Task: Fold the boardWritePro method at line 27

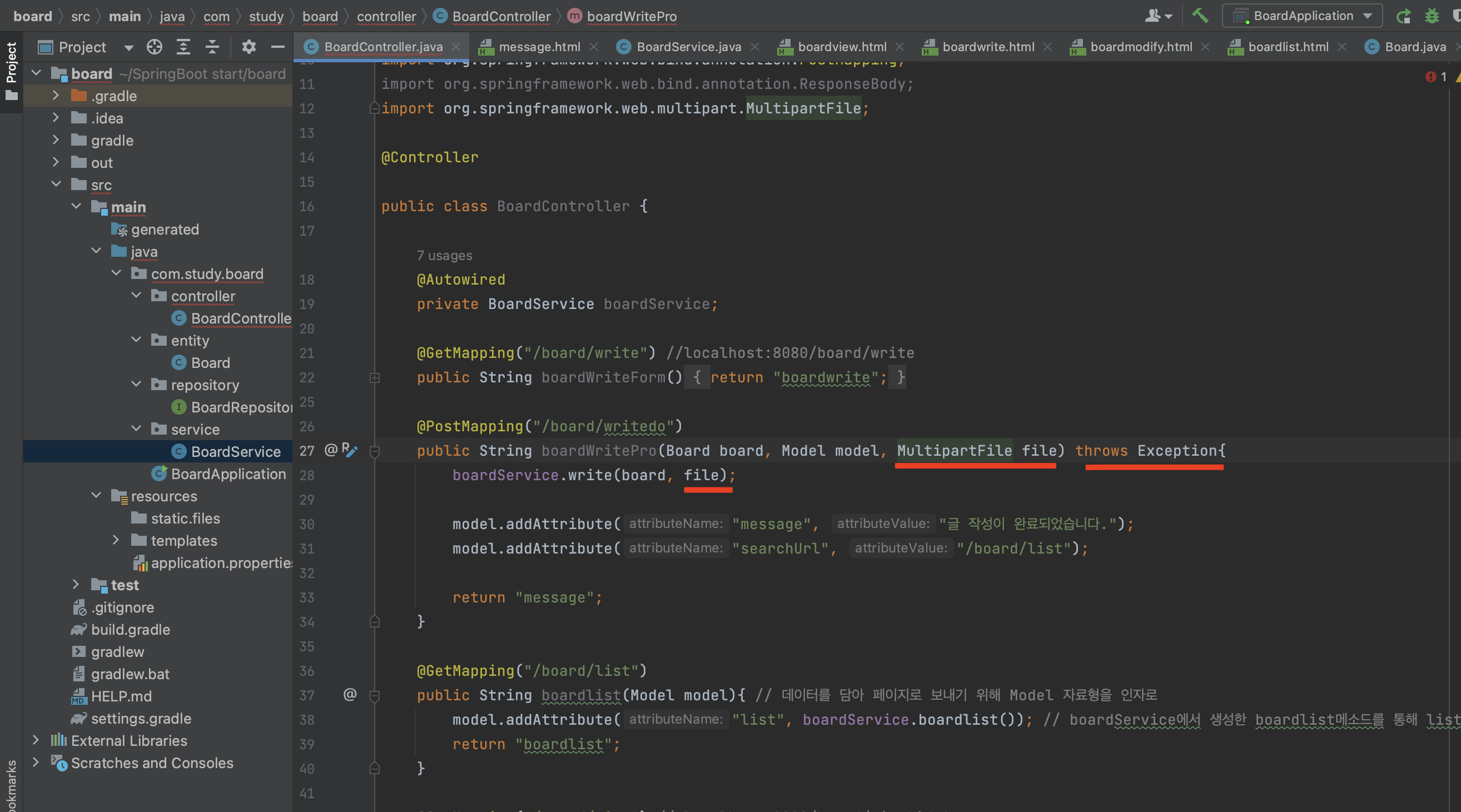Action: coord(374,451)
